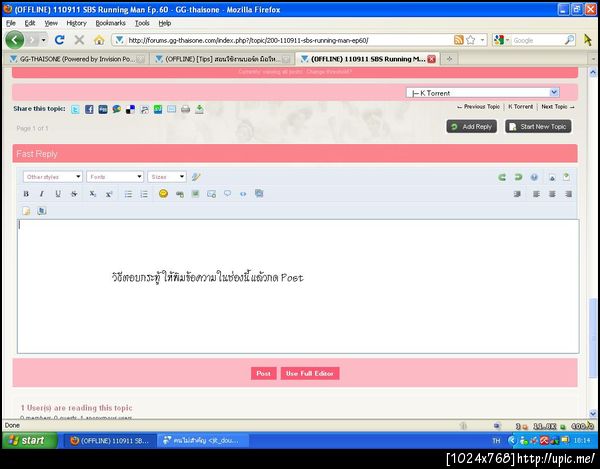Open the Fonts dropdown
This screenshot has height=469, width=600.
pos(115,177)
